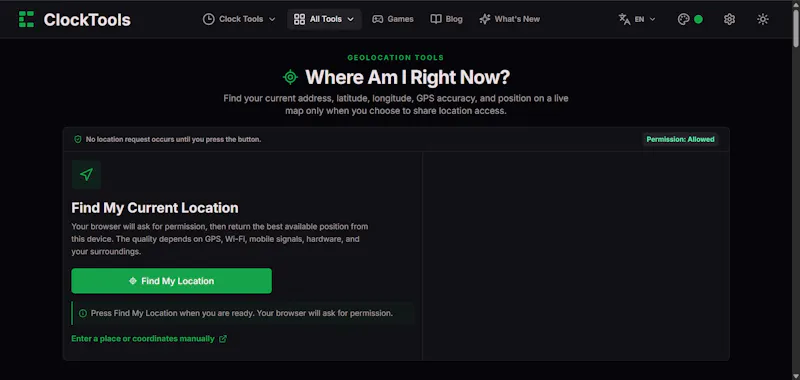Open the settings gear icon
This screenshot has width=800, height=380.
(x=730, y=19)
